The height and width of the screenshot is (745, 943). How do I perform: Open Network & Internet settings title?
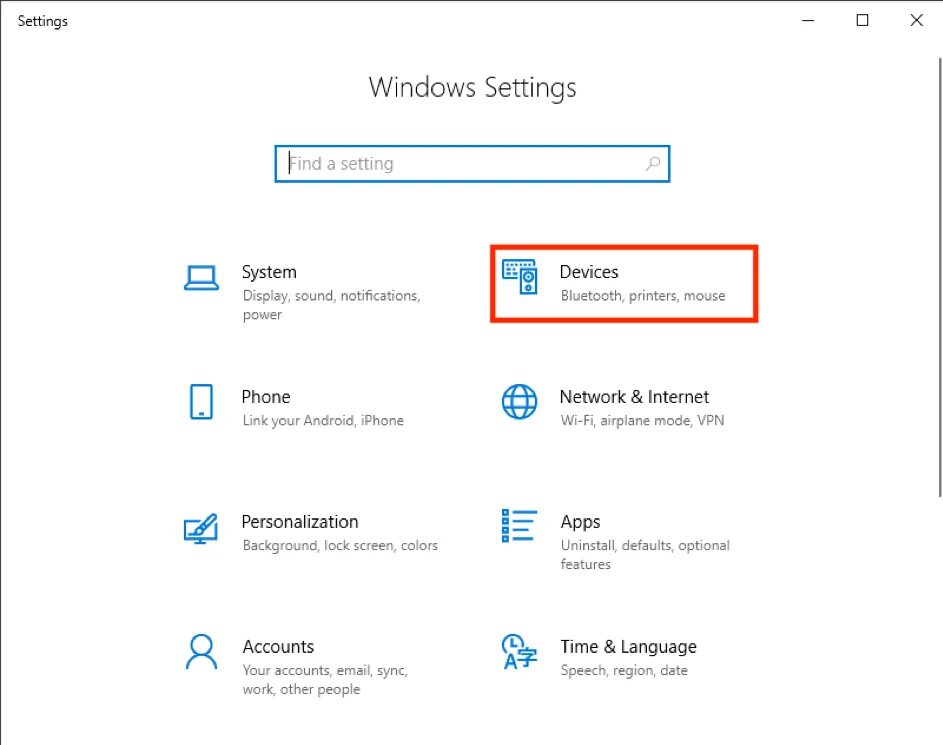(x=634, y=397)
